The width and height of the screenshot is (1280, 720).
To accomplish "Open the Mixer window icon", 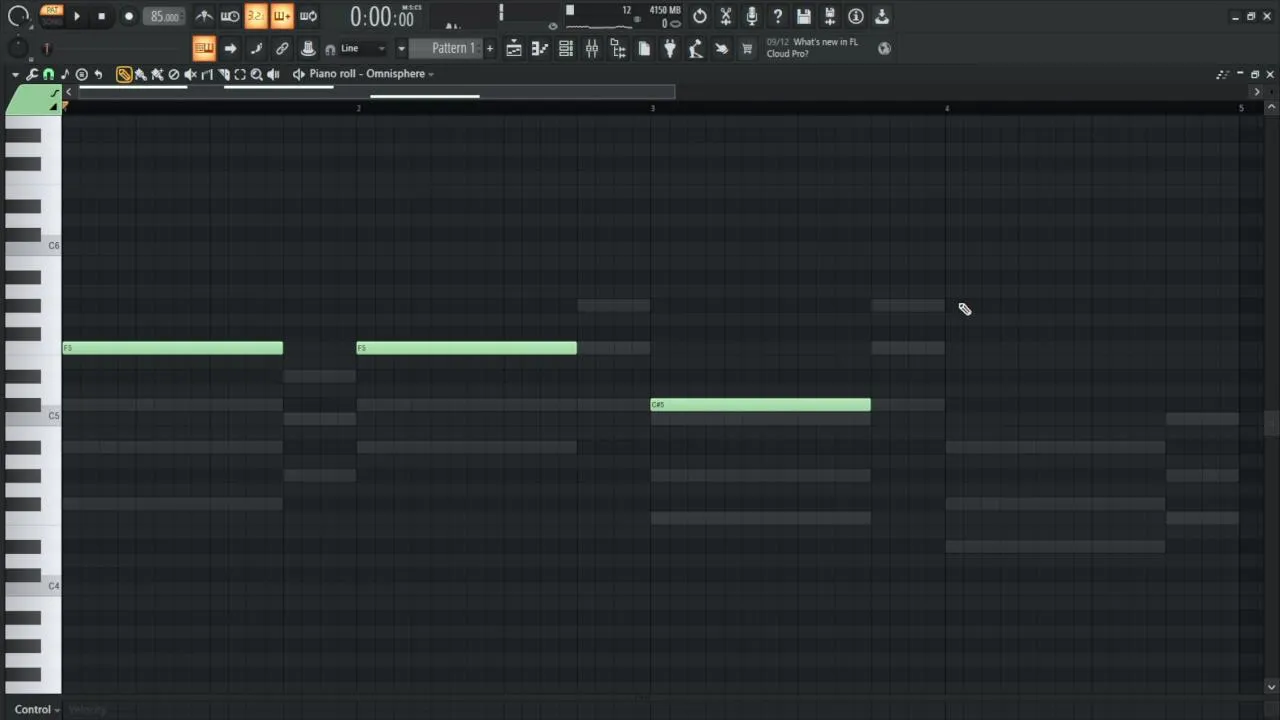I will [x=592, y=48].
